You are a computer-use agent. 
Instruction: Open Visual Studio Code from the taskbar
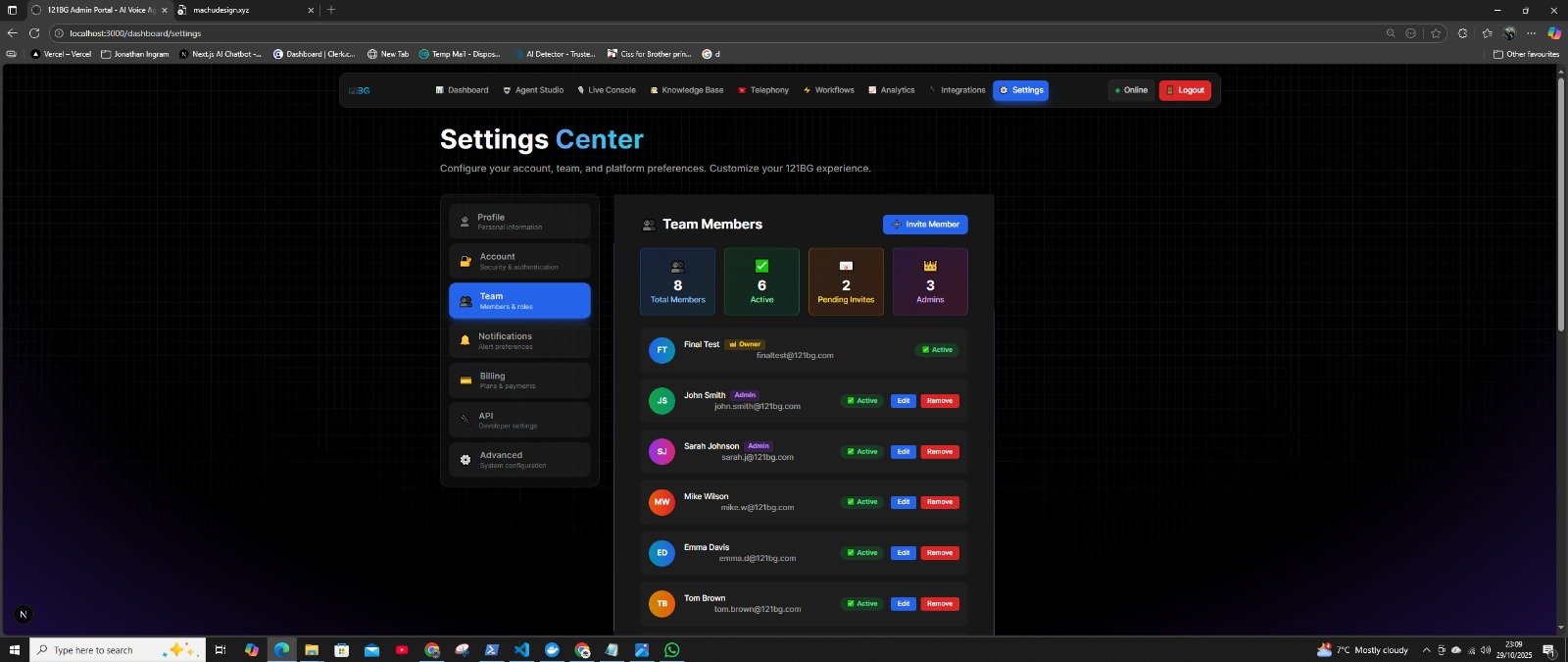[521, 650]
